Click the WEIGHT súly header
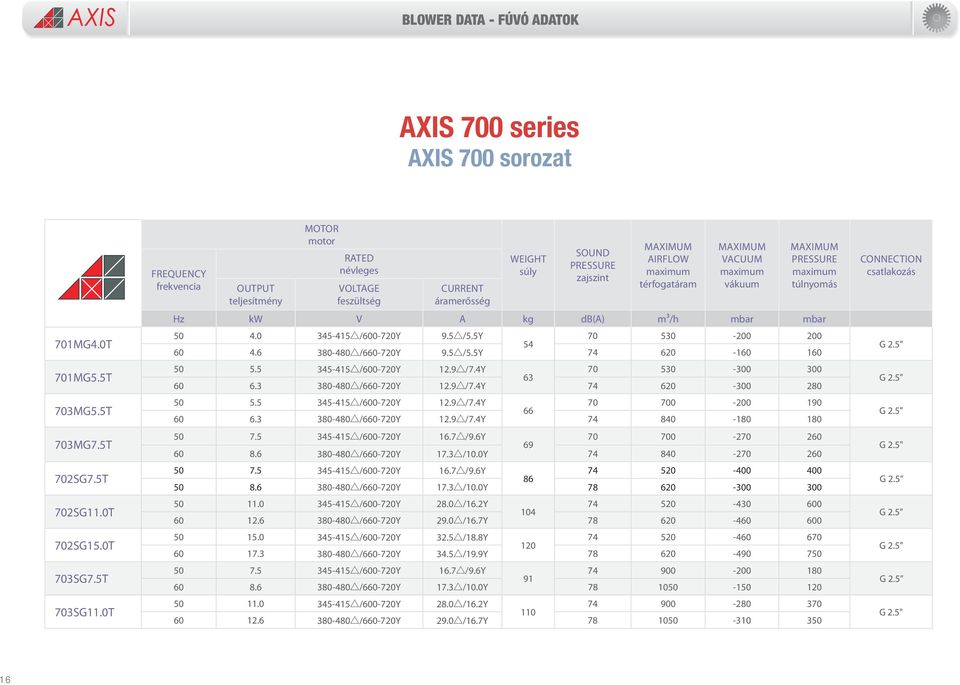Image resolution: width=960 pixels, height=685 pixels. click(528, 265)
